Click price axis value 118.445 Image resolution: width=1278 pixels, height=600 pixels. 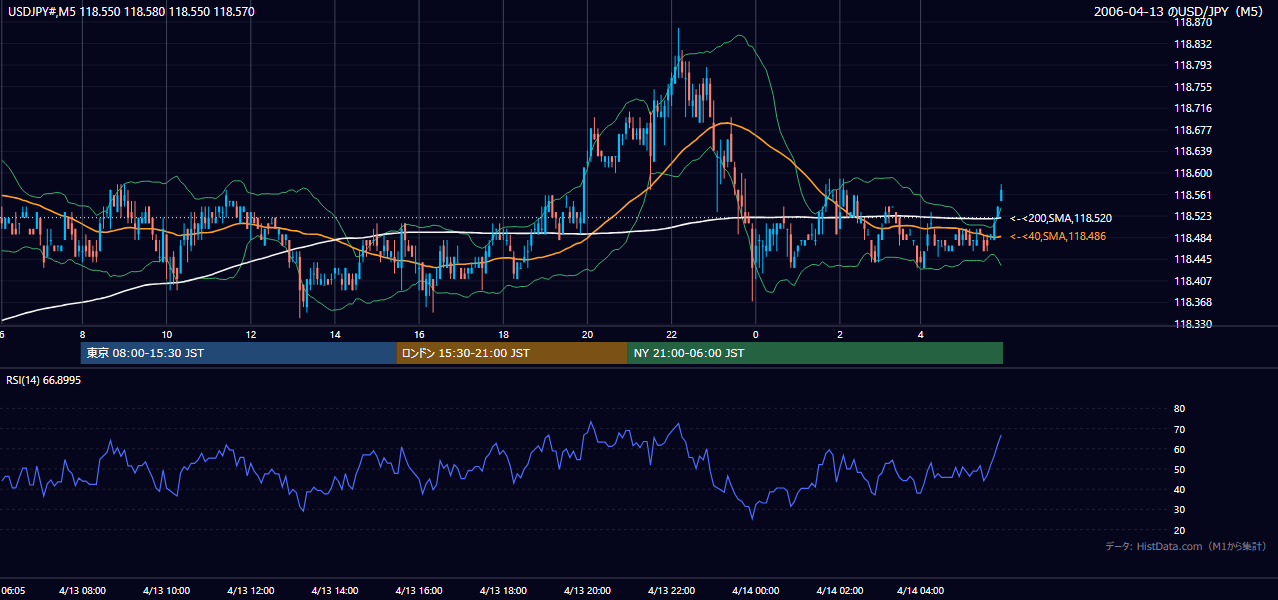(x=1192, y=259)
